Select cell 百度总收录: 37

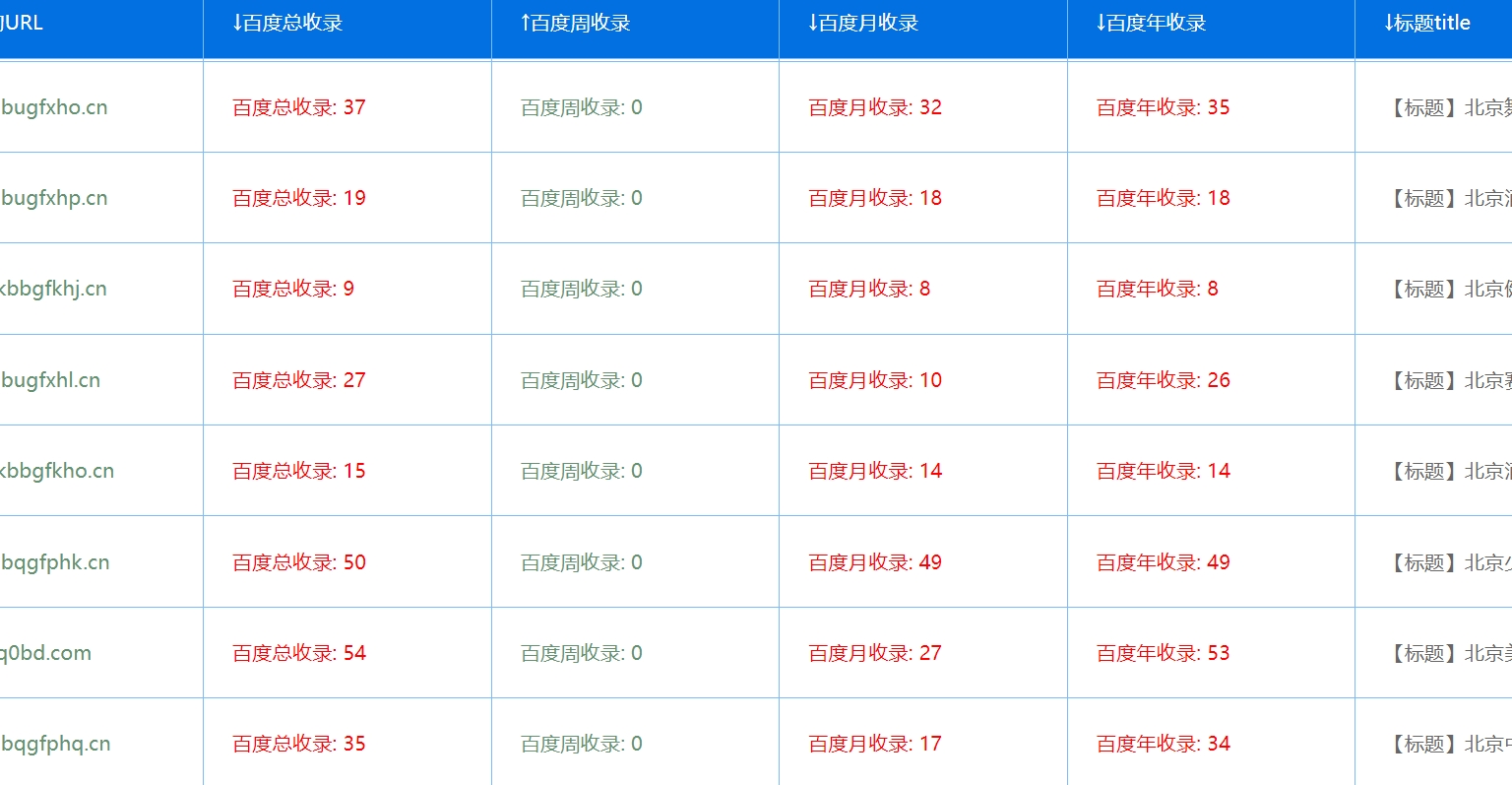pos(299,107)
